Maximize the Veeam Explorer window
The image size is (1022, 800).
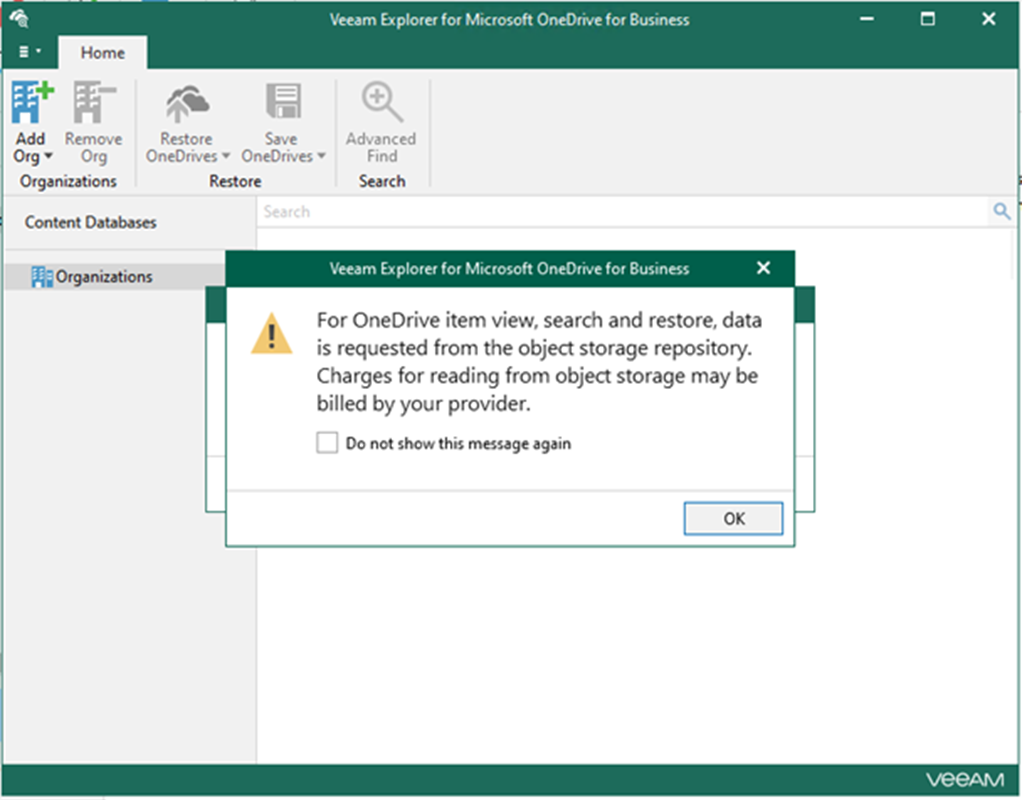pos(927,19)
